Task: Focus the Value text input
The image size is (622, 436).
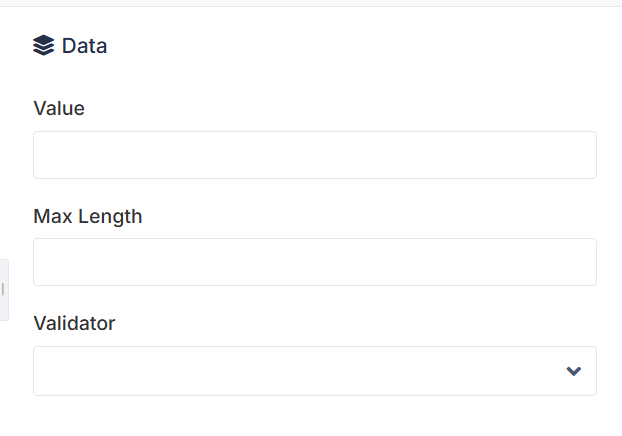Action: click(315, 155)
